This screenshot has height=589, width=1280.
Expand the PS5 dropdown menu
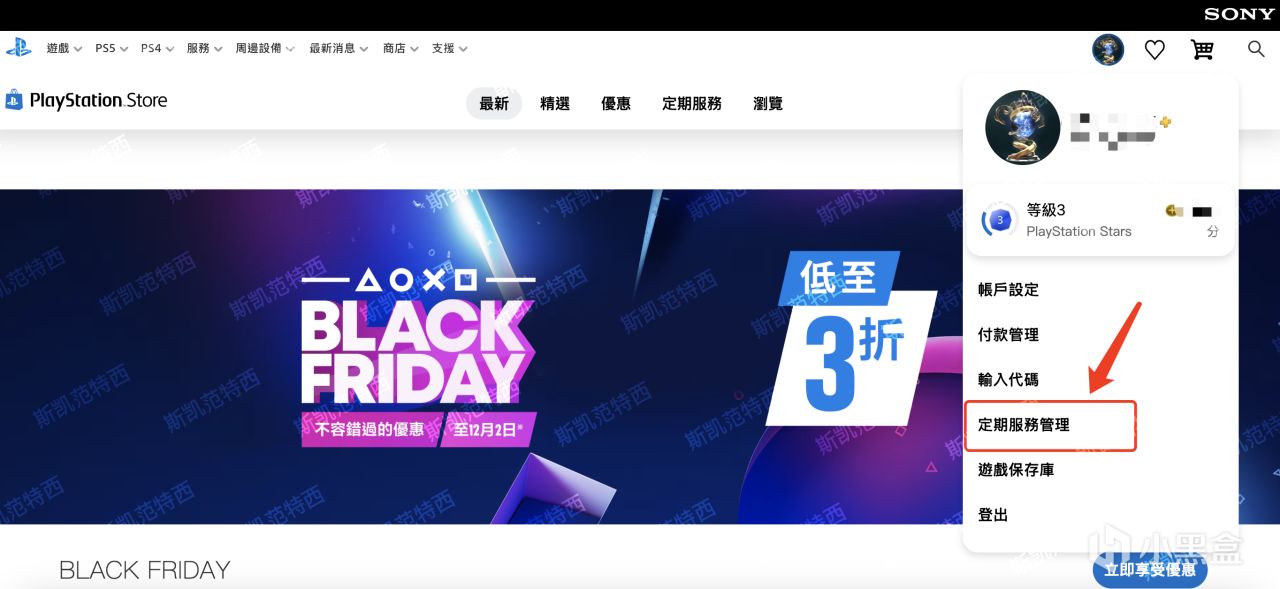(111, 48)
